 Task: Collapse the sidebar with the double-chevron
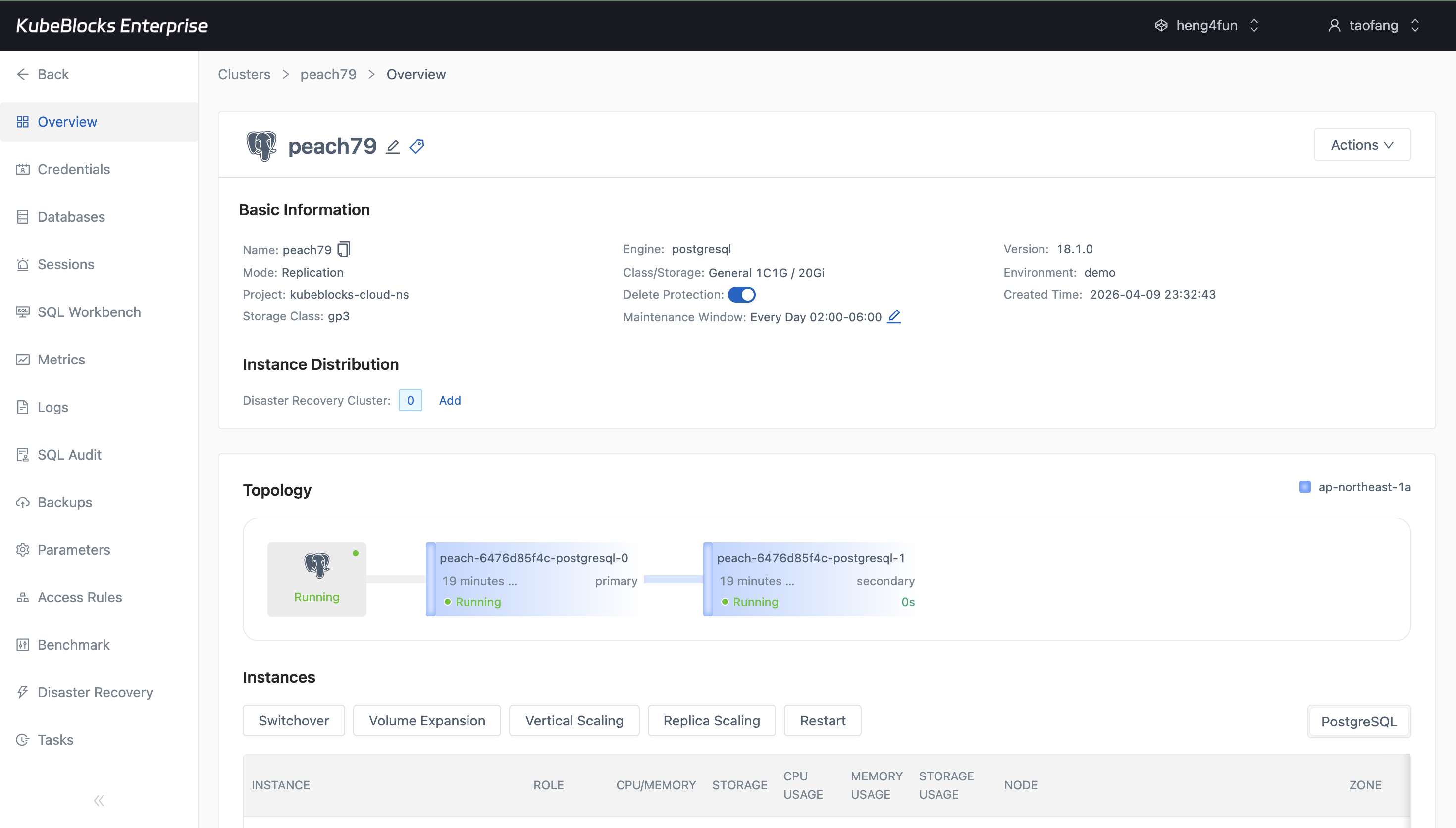coord(99,800)
